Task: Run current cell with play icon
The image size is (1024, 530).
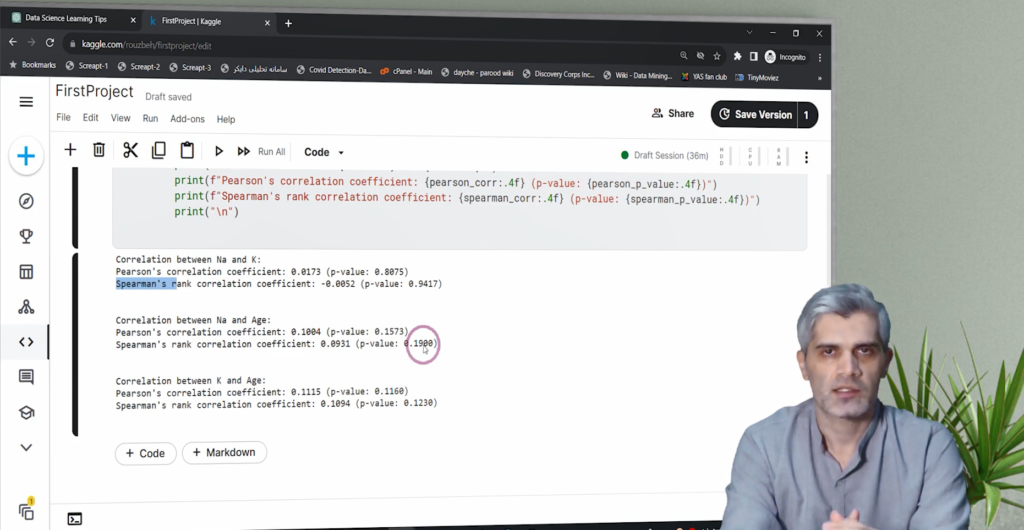Action: pos(219,151)
